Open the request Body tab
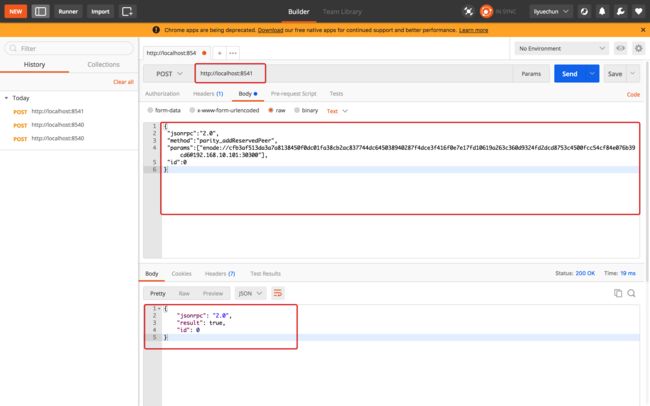The width and height of the screenshot is (650, 406). (x=247, y=94)
